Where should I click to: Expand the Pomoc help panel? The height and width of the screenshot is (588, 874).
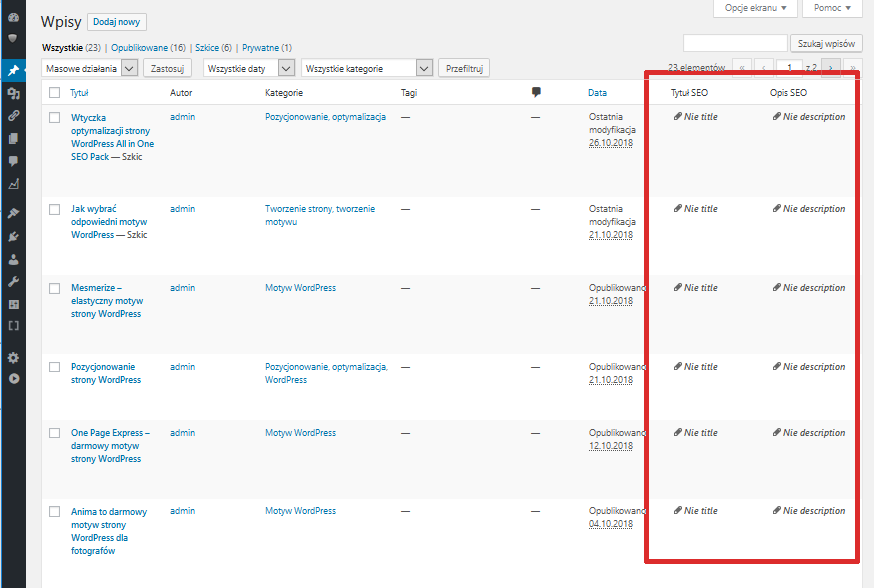[x=832, y=8]
